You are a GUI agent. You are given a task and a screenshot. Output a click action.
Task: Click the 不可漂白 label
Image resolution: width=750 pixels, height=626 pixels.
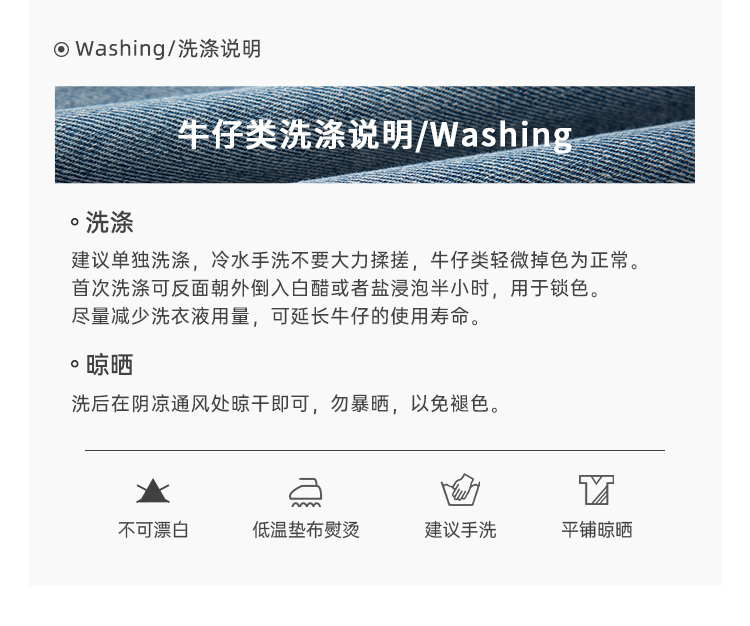click(153, 530)
